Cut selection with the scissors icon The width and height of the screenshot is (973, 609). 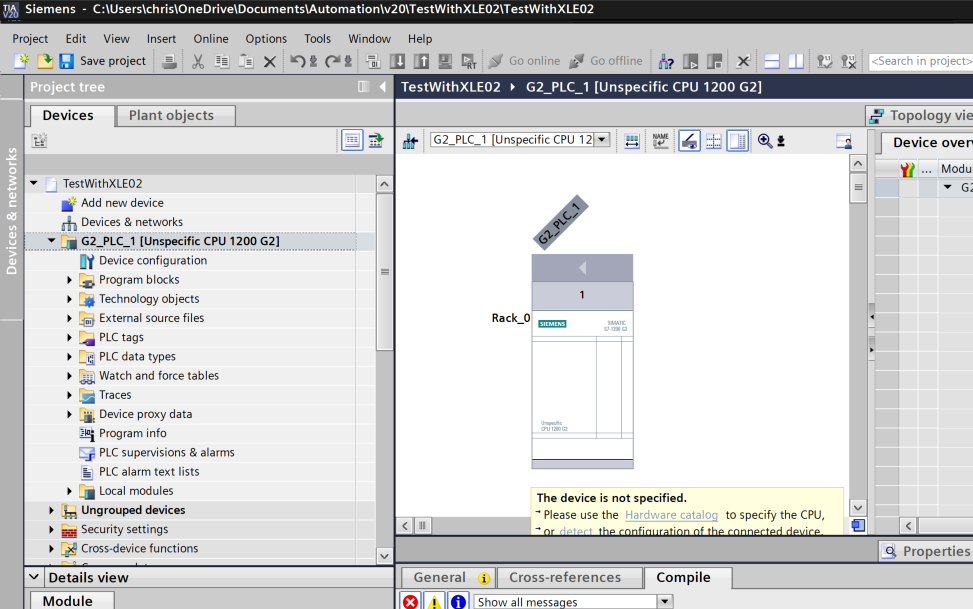point(198,61)
